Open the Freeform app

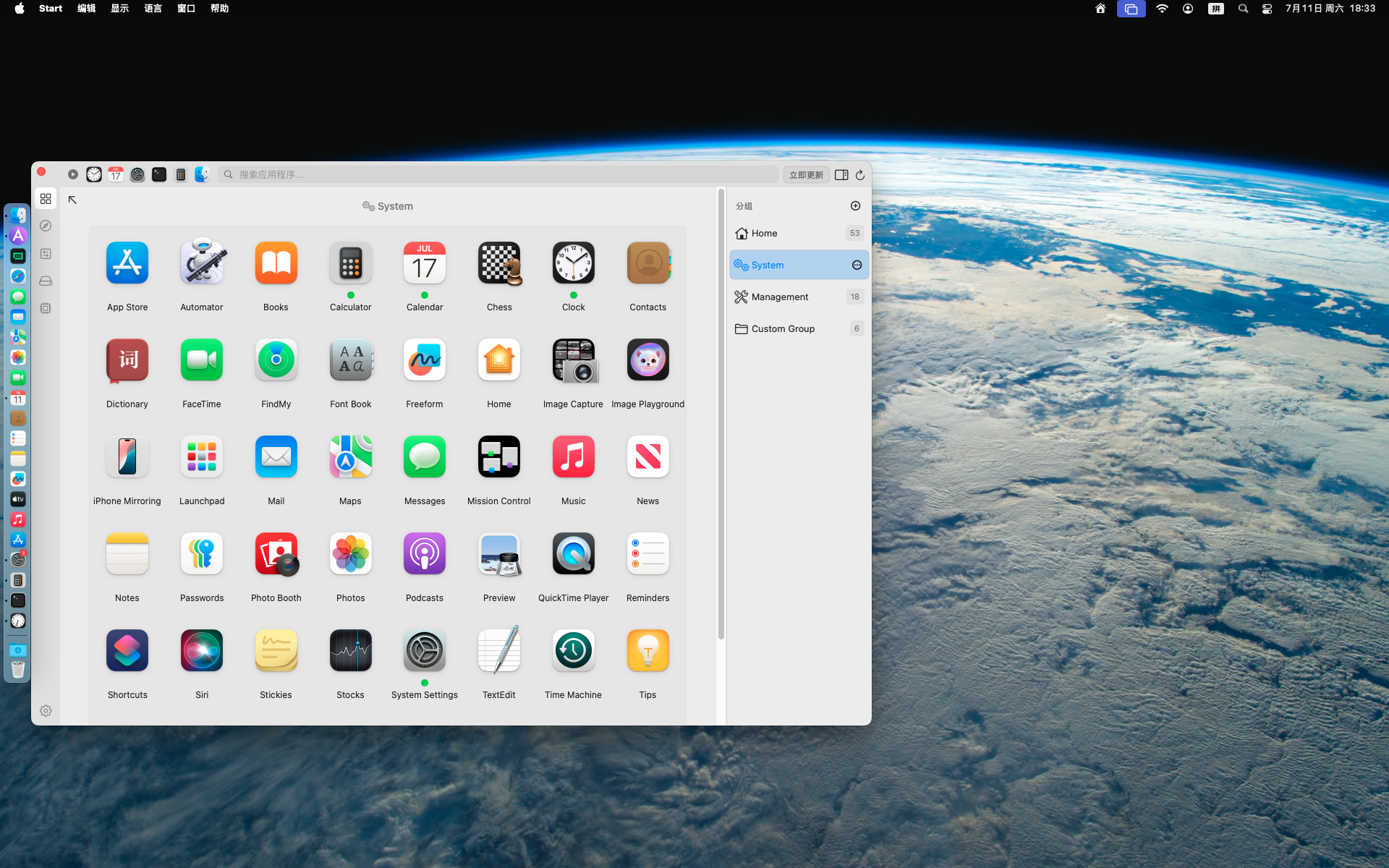(425, 359)
